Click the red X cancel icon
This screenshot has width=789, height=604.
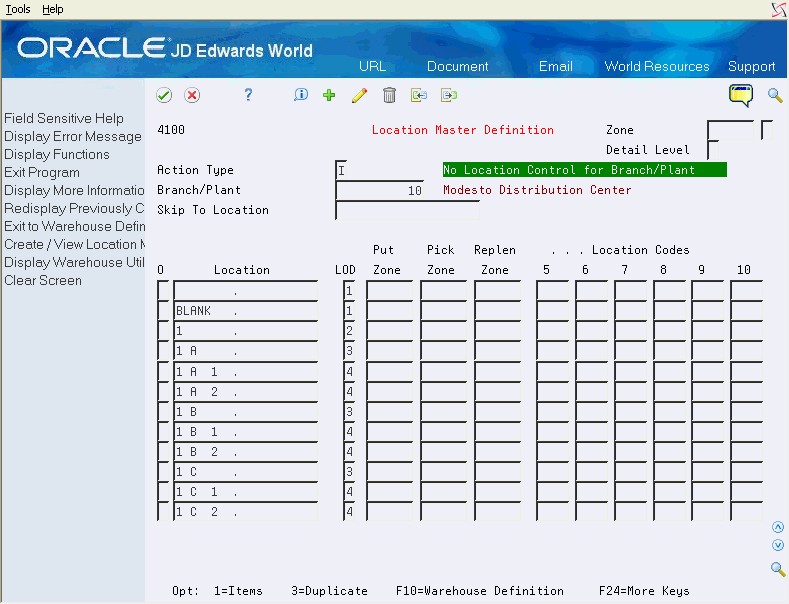[192, 95]
